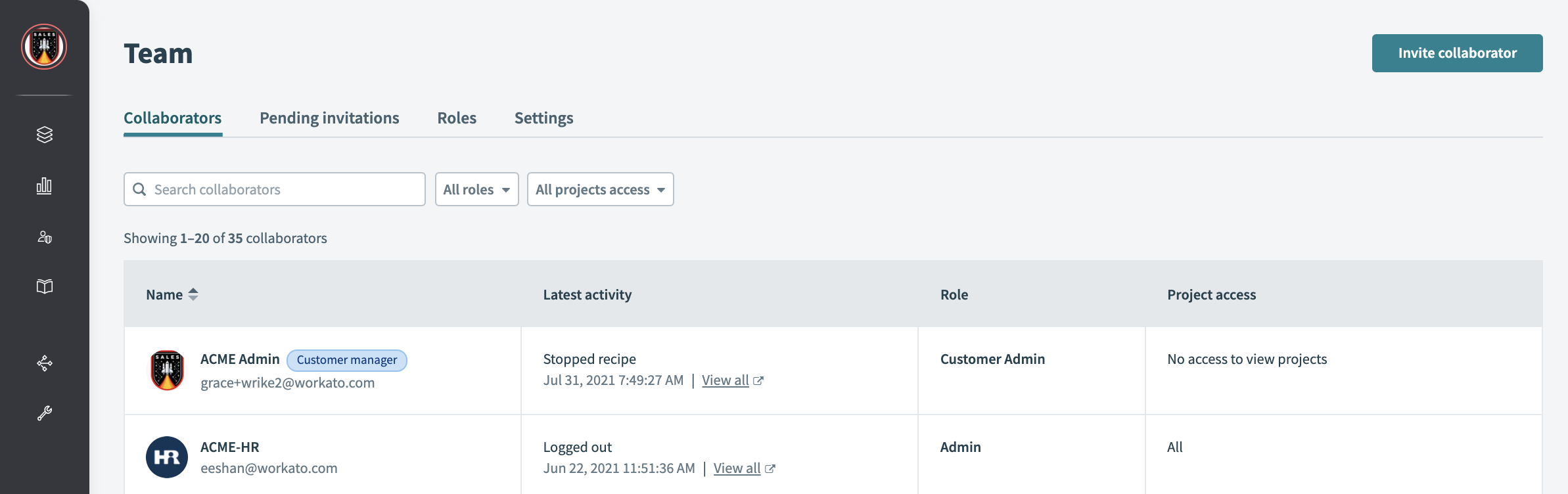
Task: Click View all for ACME Admin activity
Action: (x=725, y=380)
